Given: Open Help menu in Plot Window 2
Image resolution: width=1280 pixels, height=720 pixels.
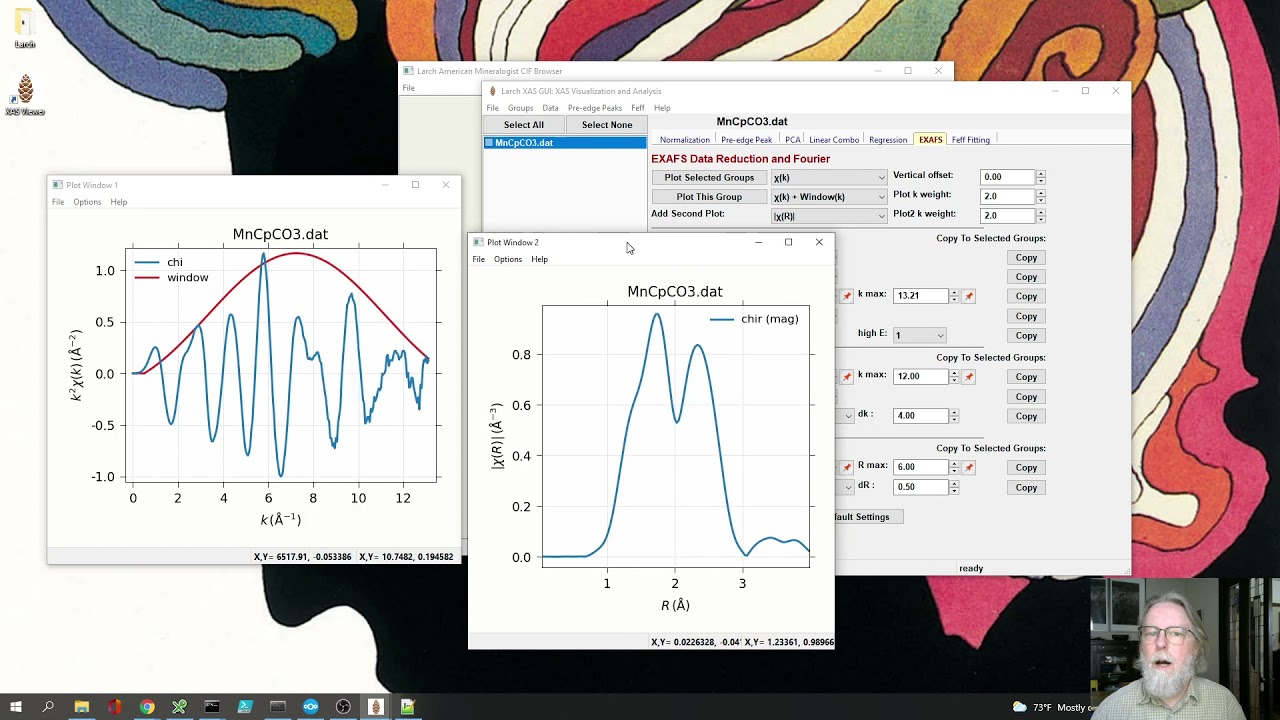Looking at the screenshot, I should coord(539,260).
